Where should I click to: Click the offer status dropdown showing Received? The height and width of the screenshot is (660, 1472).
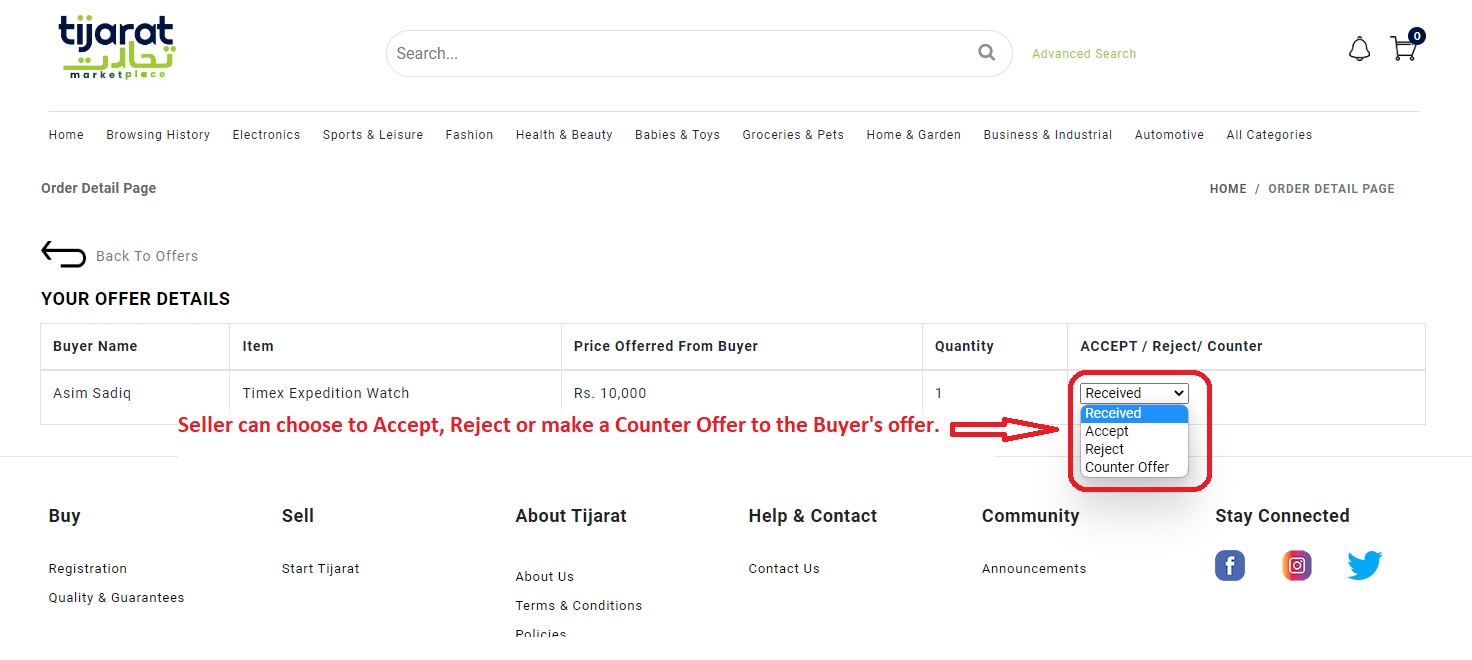[x=1134, y=393]
